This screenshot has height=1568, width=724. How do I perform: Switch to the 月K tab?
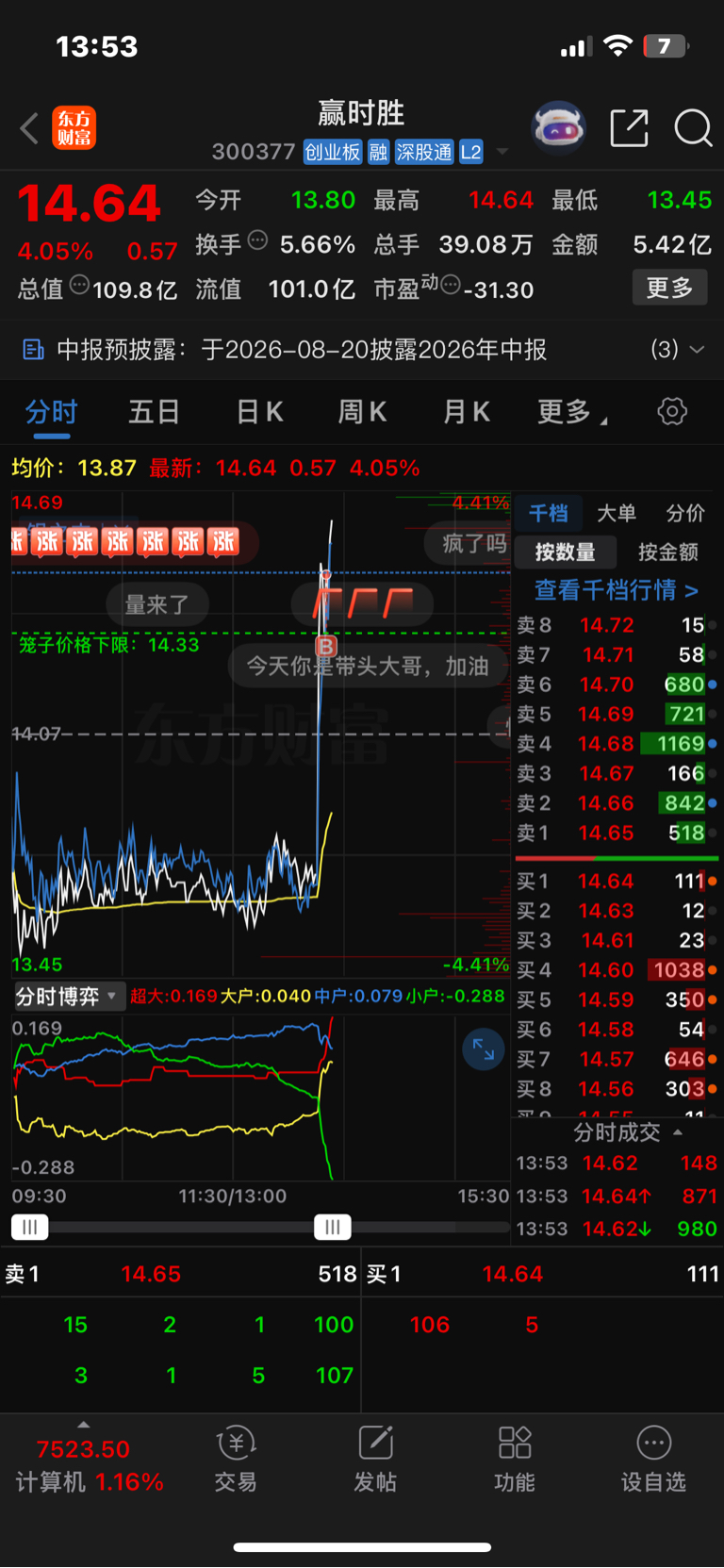[467, 412]
